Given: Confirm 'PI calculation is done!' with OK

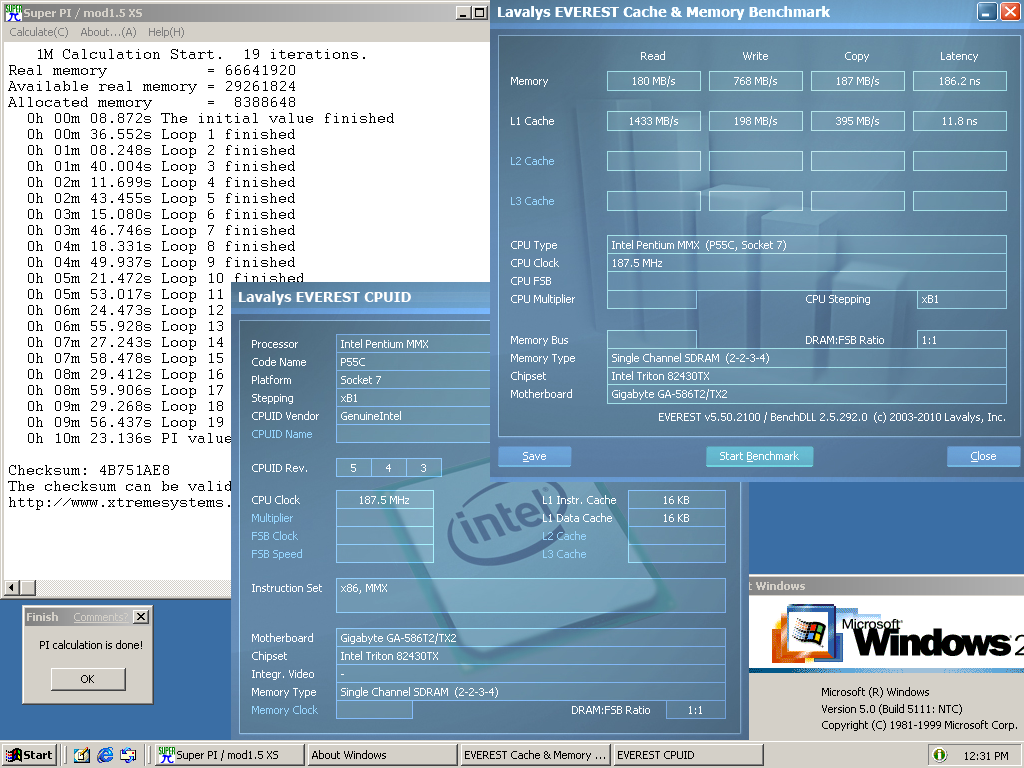Looking at the screenshot, I should point(88,679).
